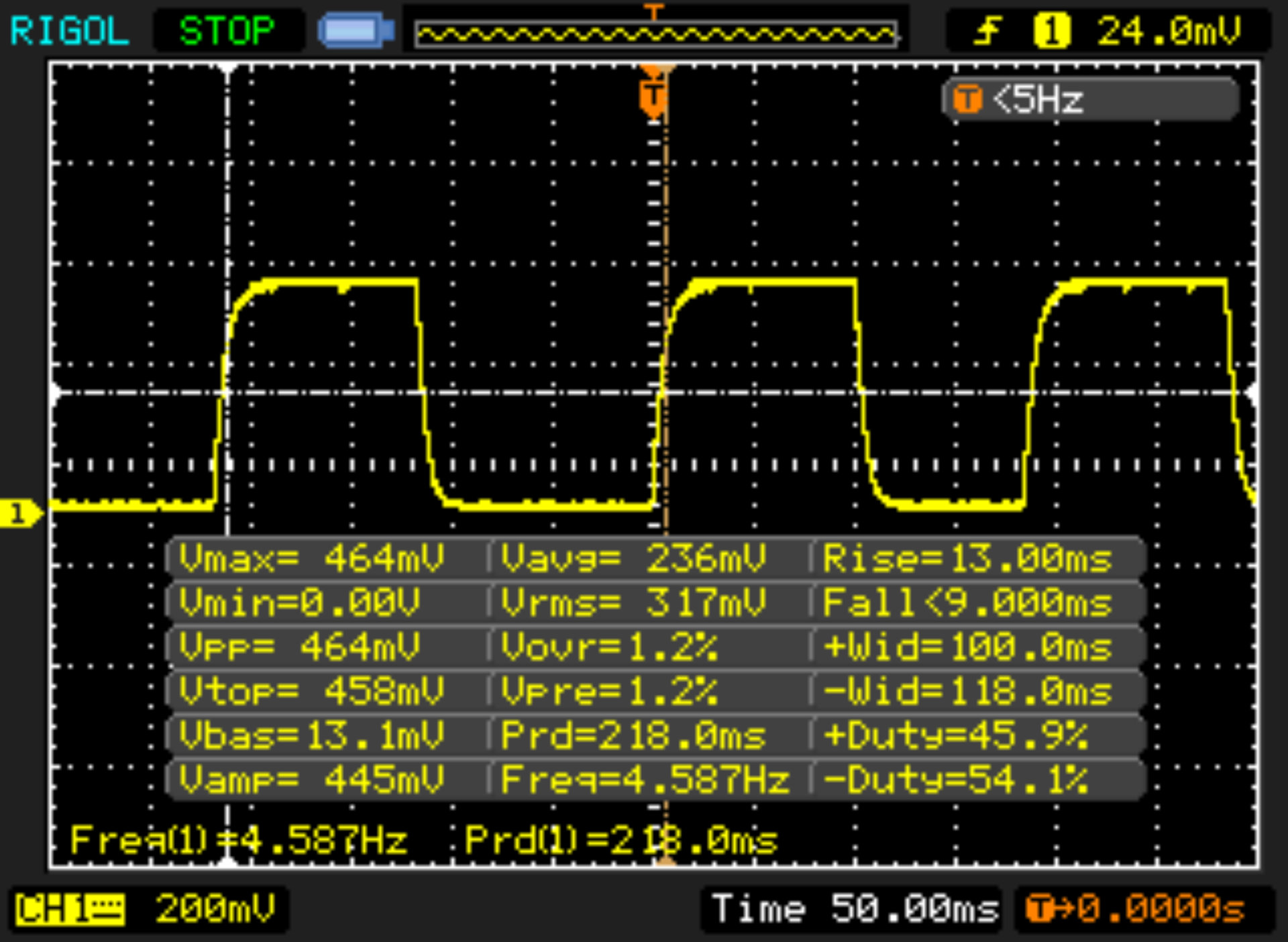Click the 200mV vertical scale readout
Screen dimensions: 1288x942
215,910
